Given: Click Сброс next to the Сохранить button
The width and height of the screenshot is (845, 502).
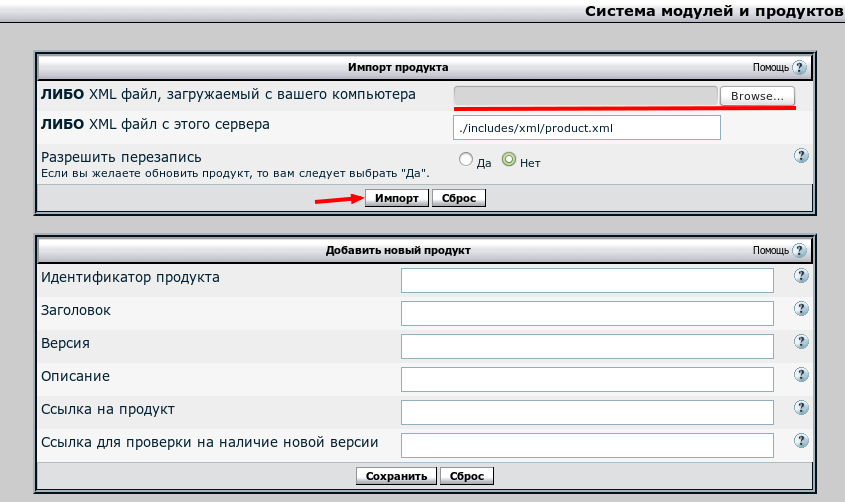Looking at the screenshot, I should click(x=466, y=477).
